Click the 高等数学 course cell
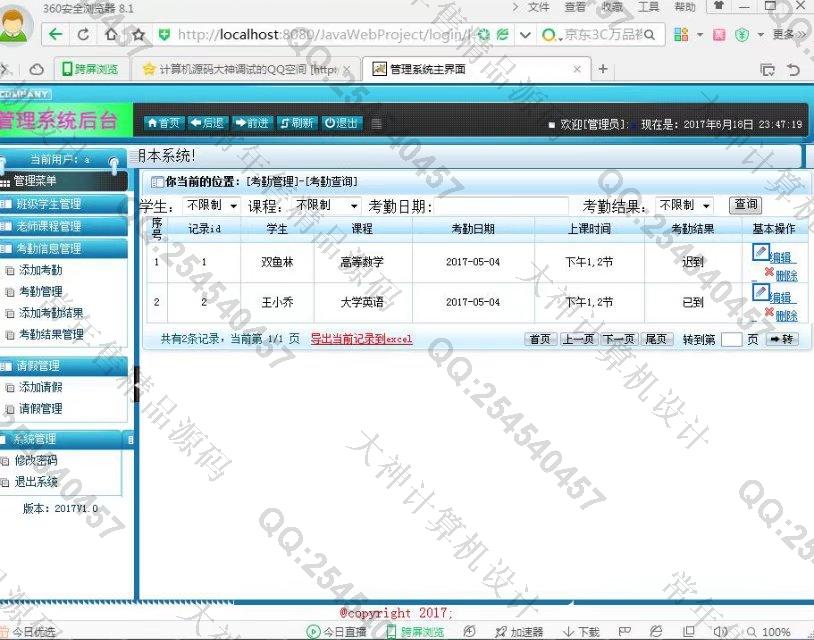The width and height of the screenshot is (814, 640). (362, 262)
